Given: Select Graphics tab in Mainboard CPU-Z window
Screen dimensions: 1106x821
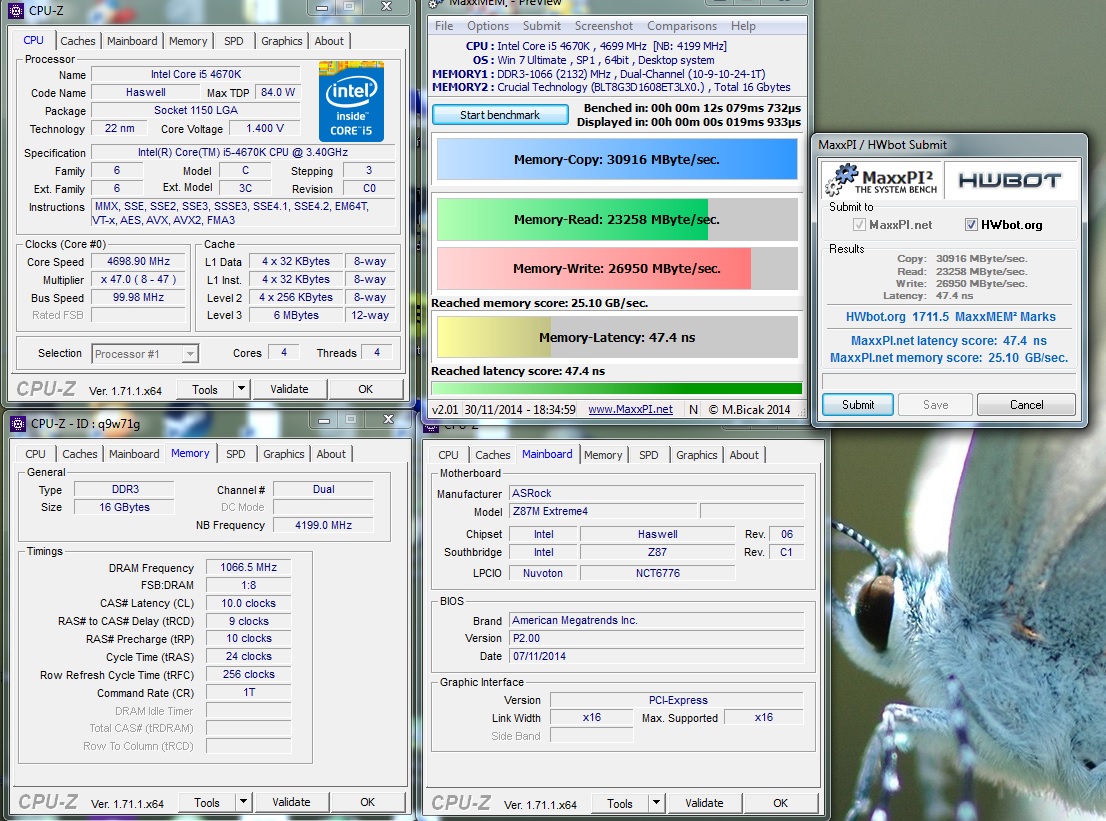Looking at the screenshot, I should (696, 455).
